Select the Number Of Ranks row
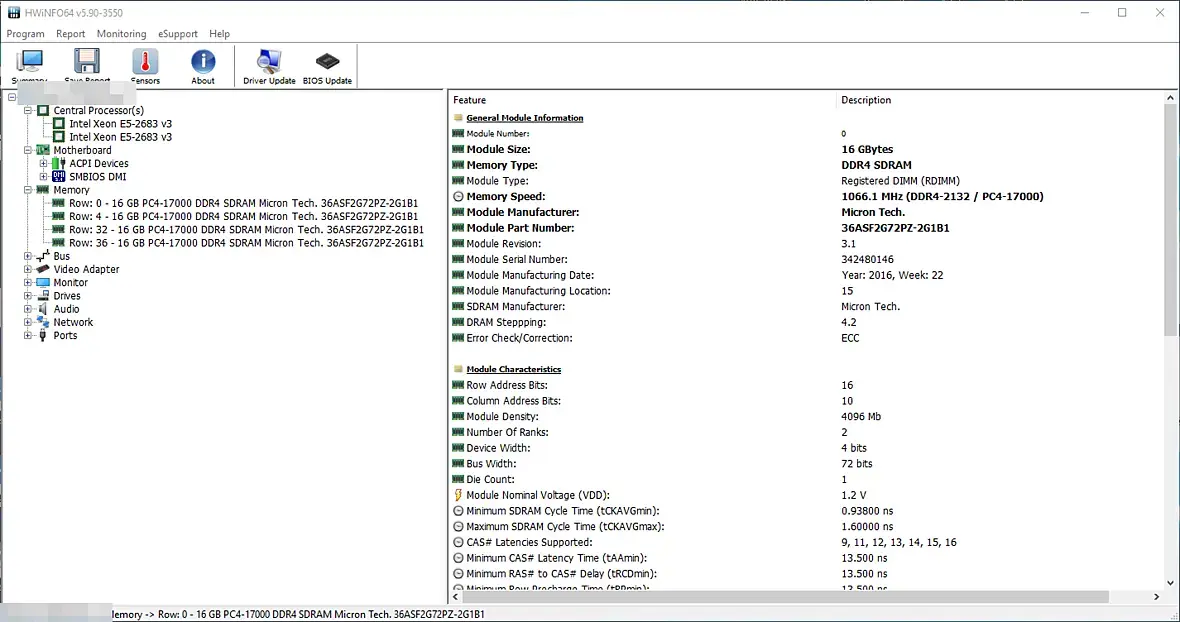The height and width of the screenshot is (622, 1180). point(807,432)
